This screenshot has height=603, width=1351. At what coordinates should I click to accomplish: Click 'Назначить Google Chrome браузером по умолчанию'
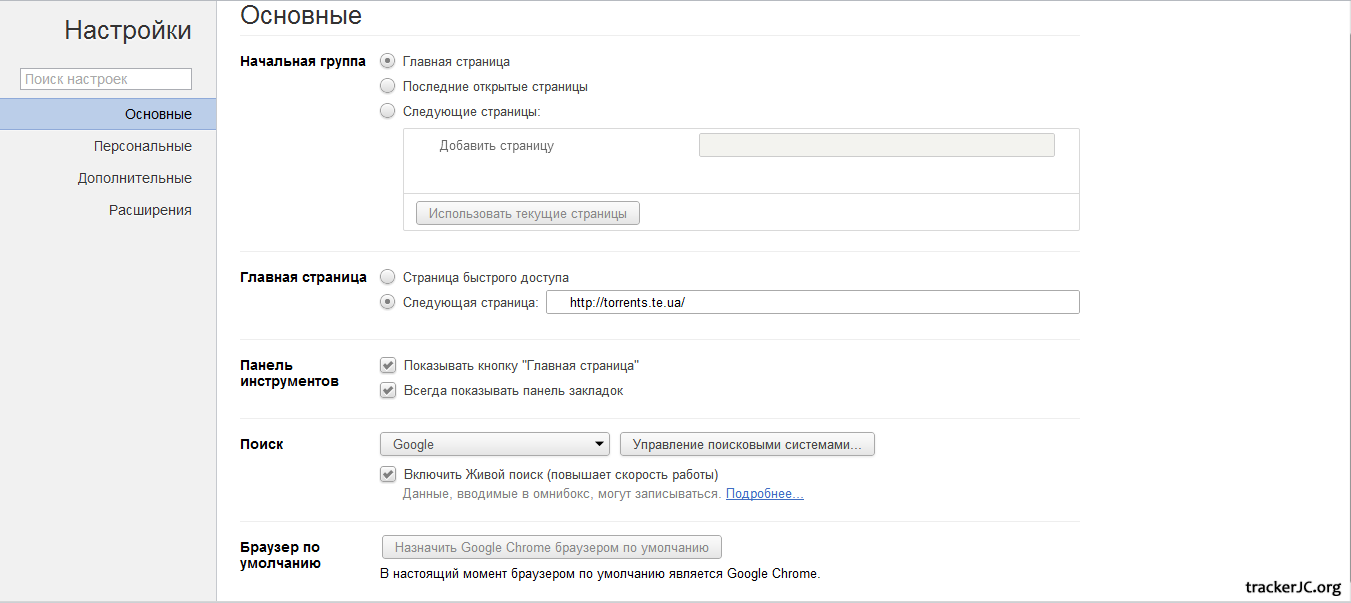pyautogui.click(x=551, y=547)
